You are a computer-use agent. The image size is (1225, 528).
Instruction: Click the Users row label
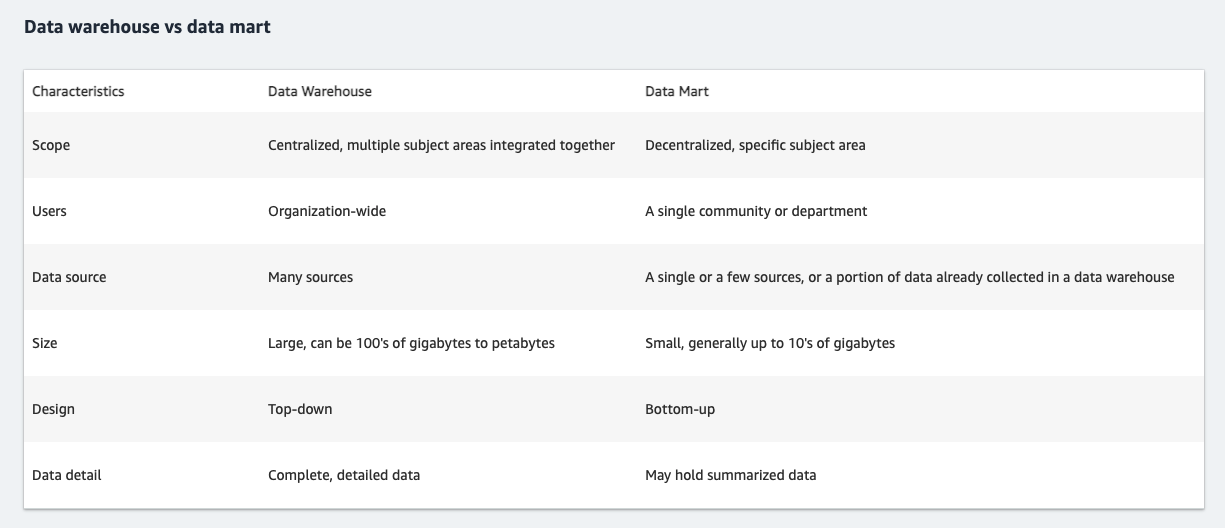tap(49, 211)
